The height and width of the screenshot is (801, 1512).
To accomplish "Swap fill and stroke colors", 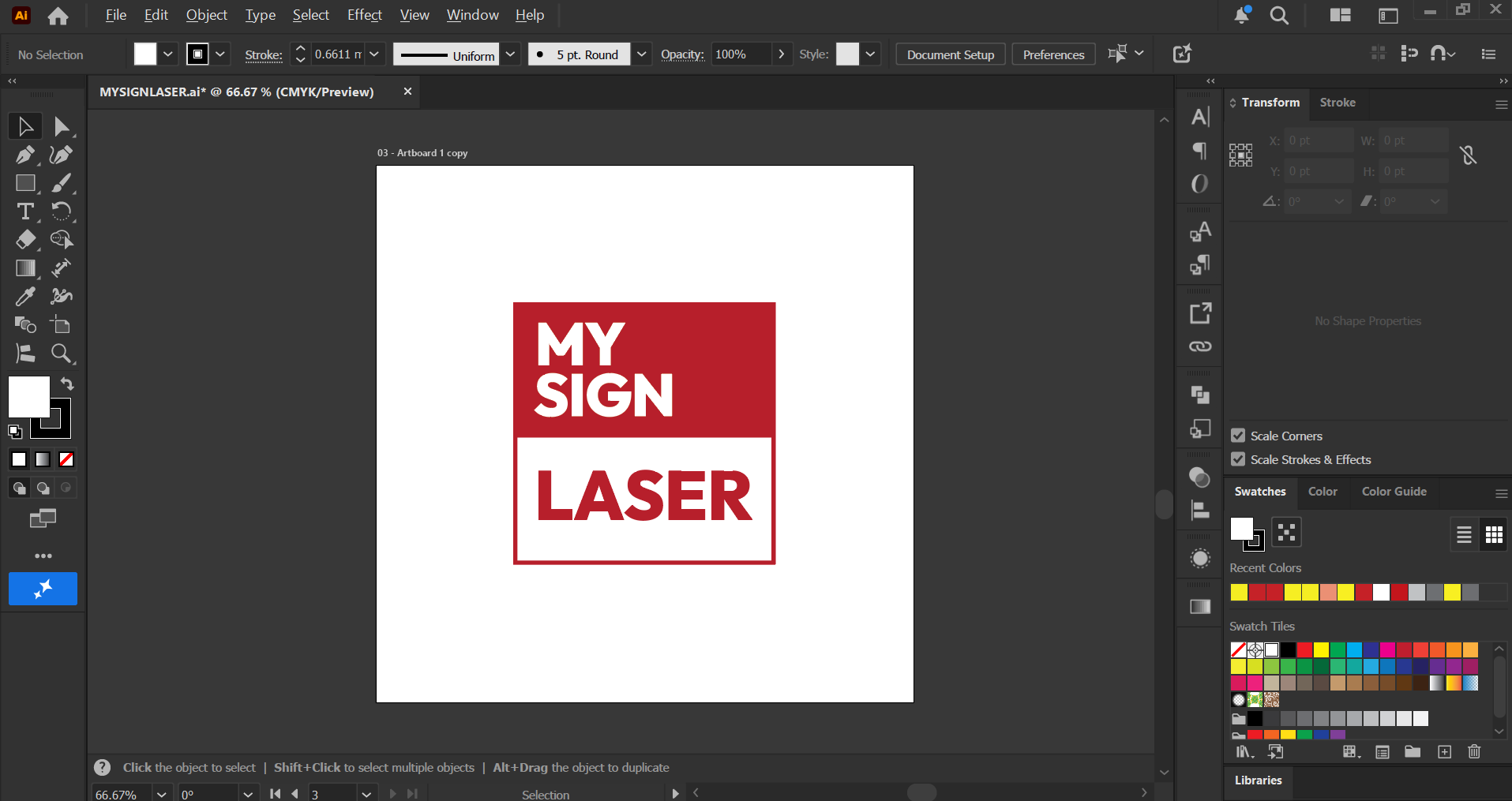I will tap(67, 384).
